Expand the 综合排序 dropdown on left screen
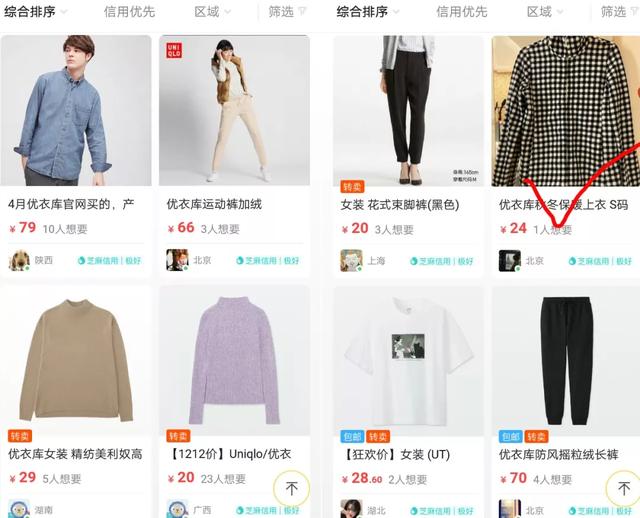This screenshot has width=640, height=518. click(x=36, y=12)
